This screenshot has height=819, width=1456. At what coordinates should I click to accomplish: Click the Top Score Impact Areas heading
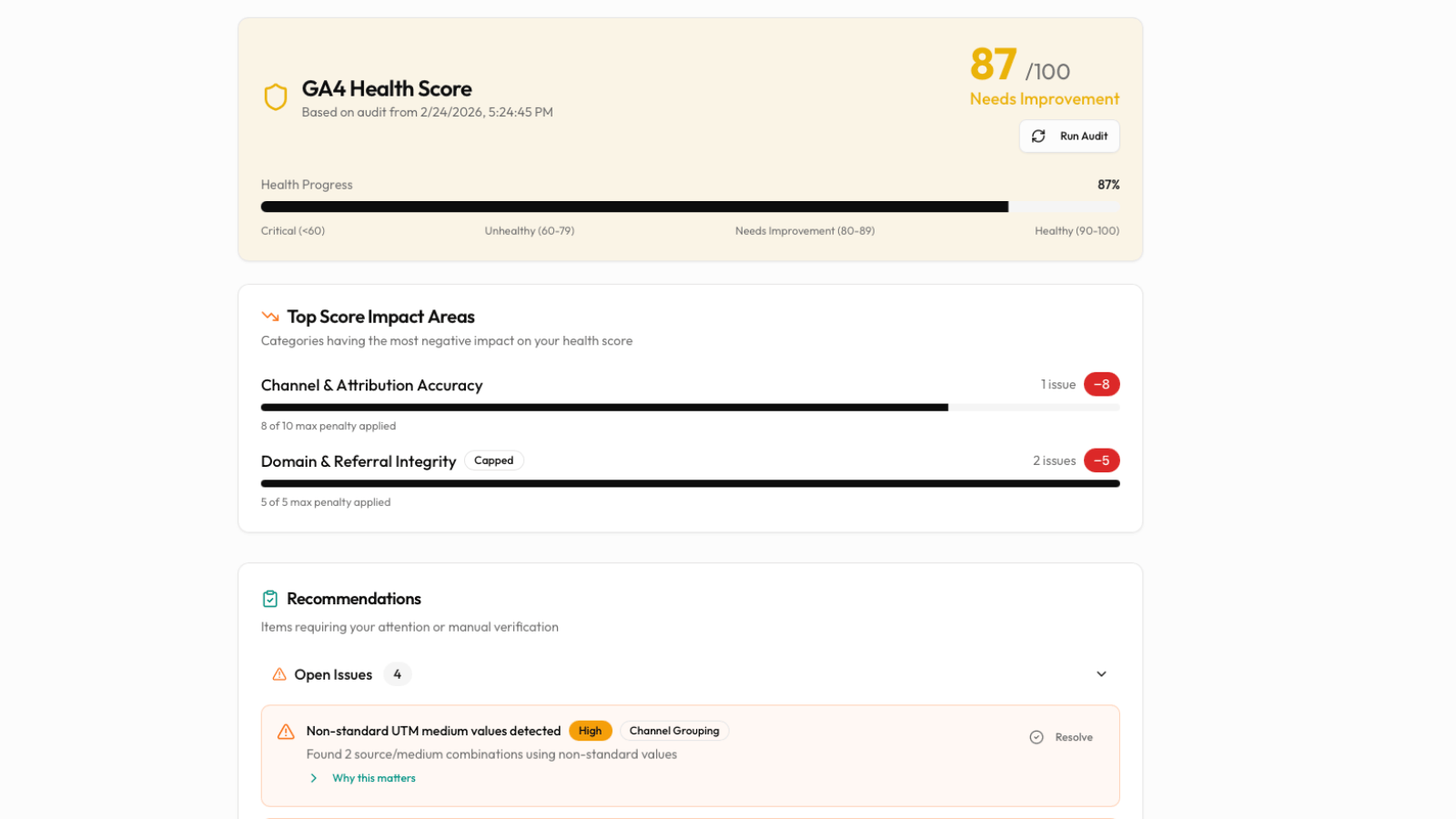click(x=381, y=317)
